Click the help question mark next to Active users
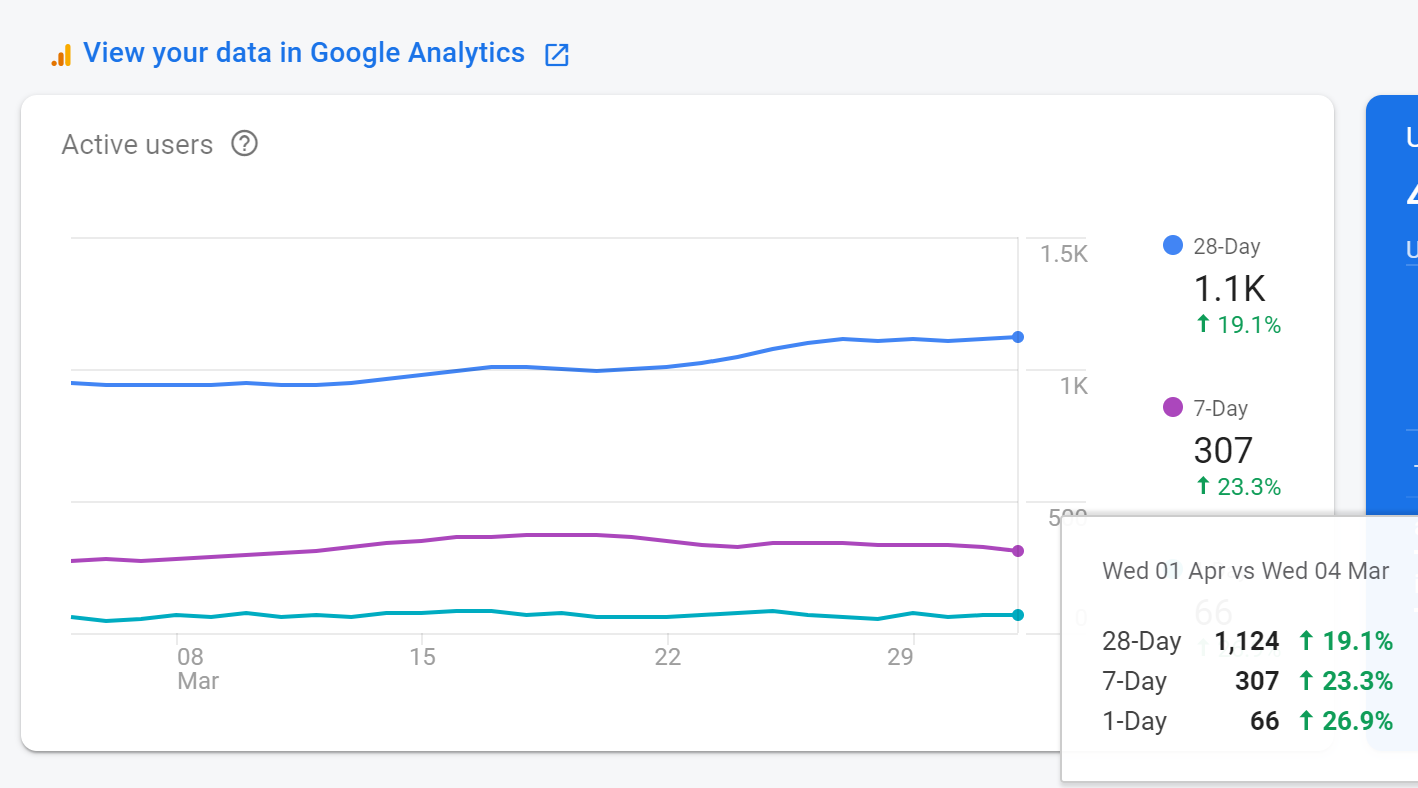The image size is (1418, 788). 244,144
